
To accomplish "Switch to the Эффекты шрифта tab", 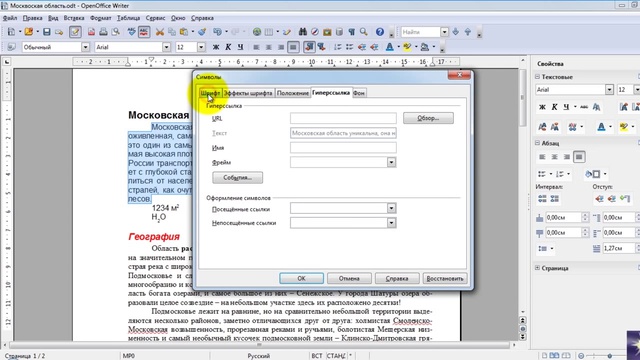I will pyautogui.click(x=248, y=93).
